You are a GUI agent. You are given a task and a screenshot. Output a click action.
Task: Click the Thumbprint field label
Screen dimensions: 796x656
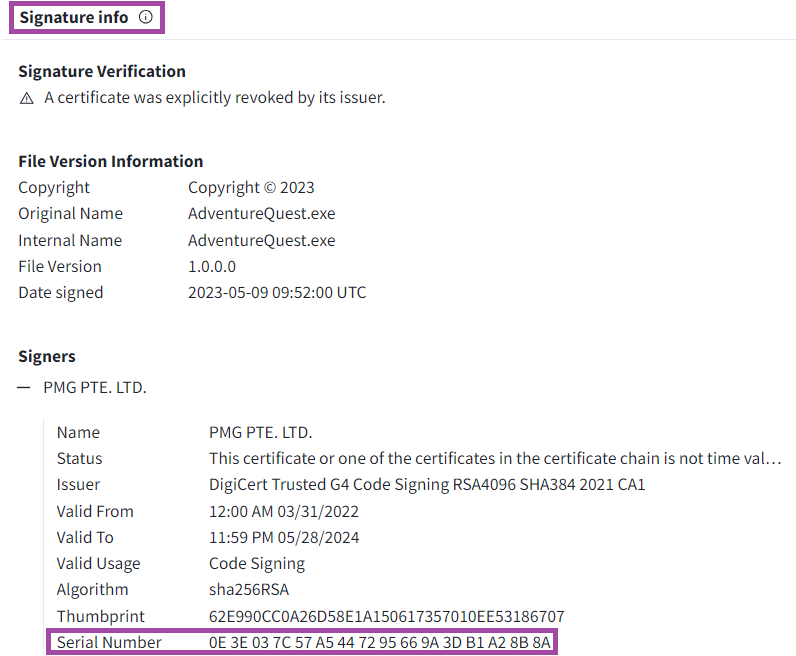pos(101,616)
